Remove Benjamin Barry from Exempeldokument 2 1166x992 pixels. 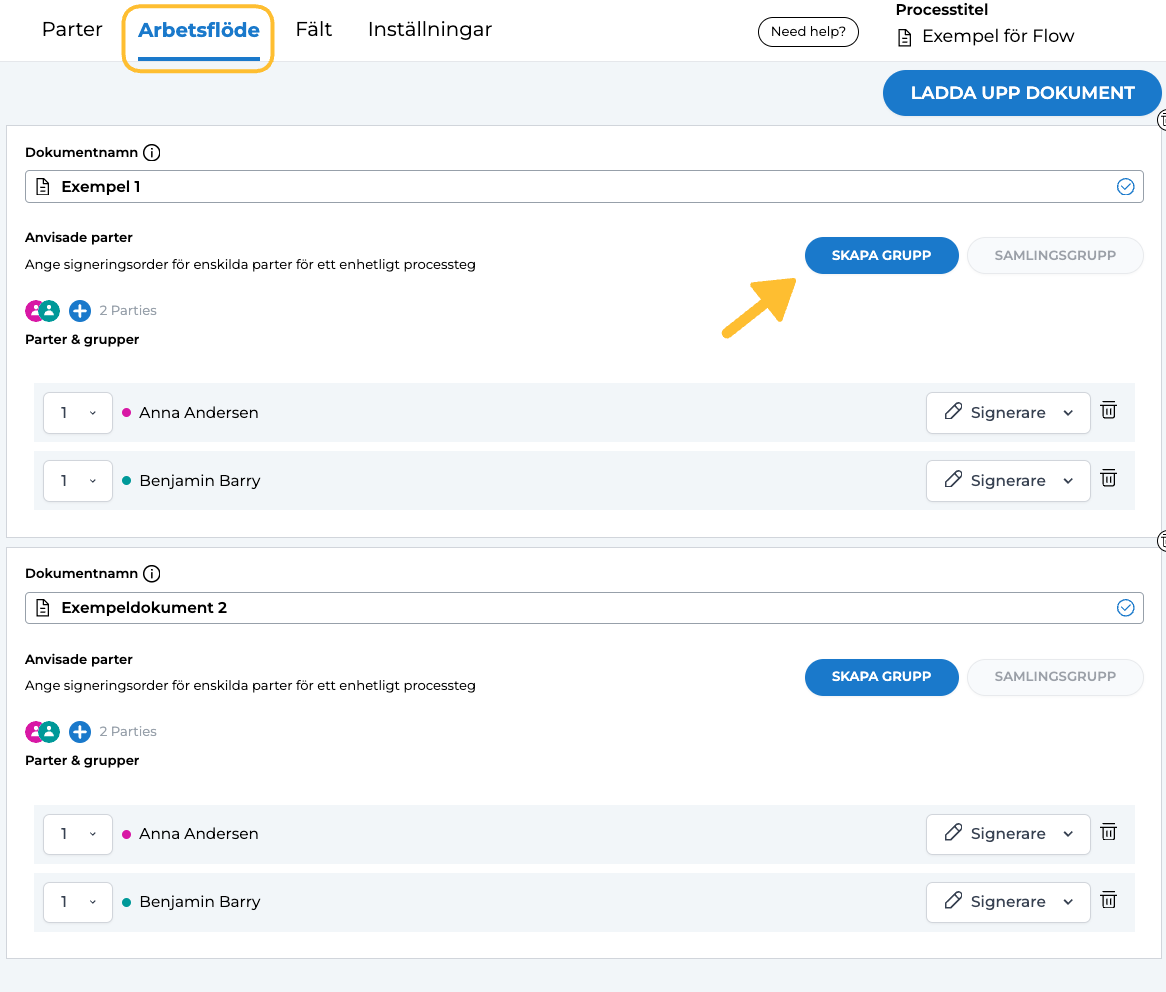click(x=1108, y=899)
